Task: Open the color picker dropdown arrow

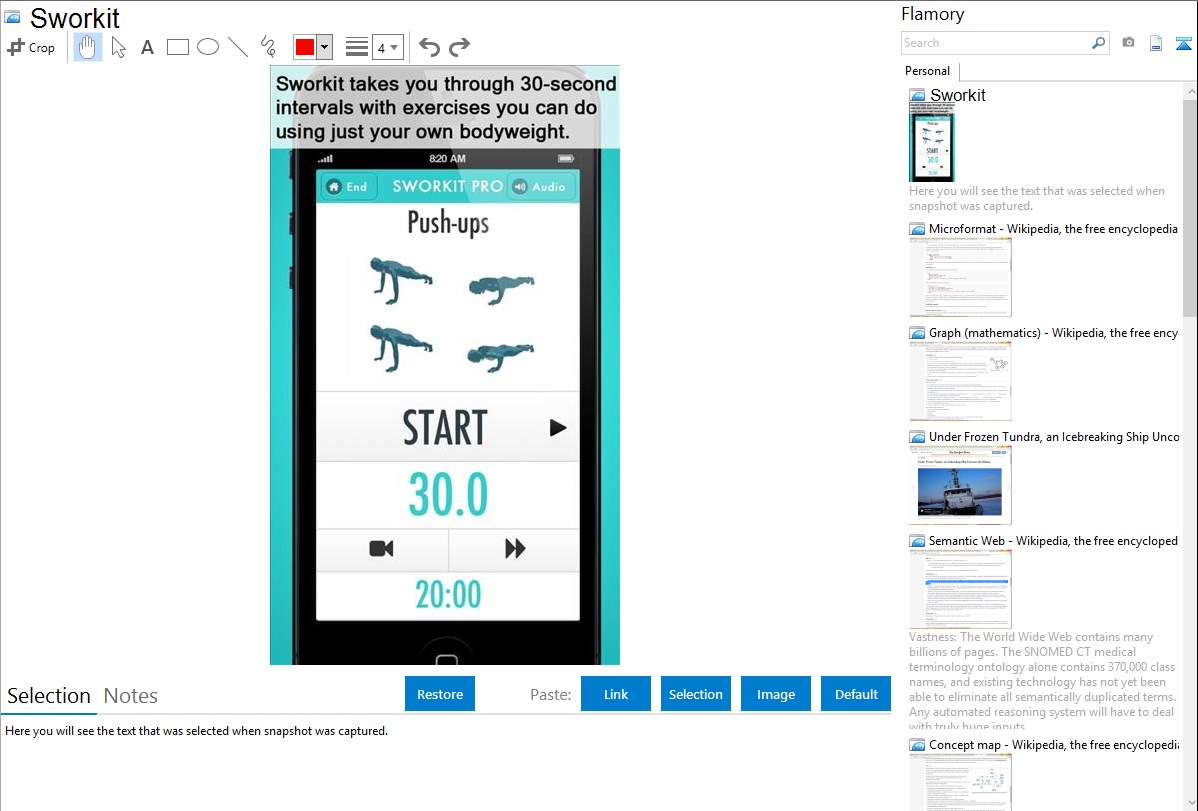Action: [324, 47]
